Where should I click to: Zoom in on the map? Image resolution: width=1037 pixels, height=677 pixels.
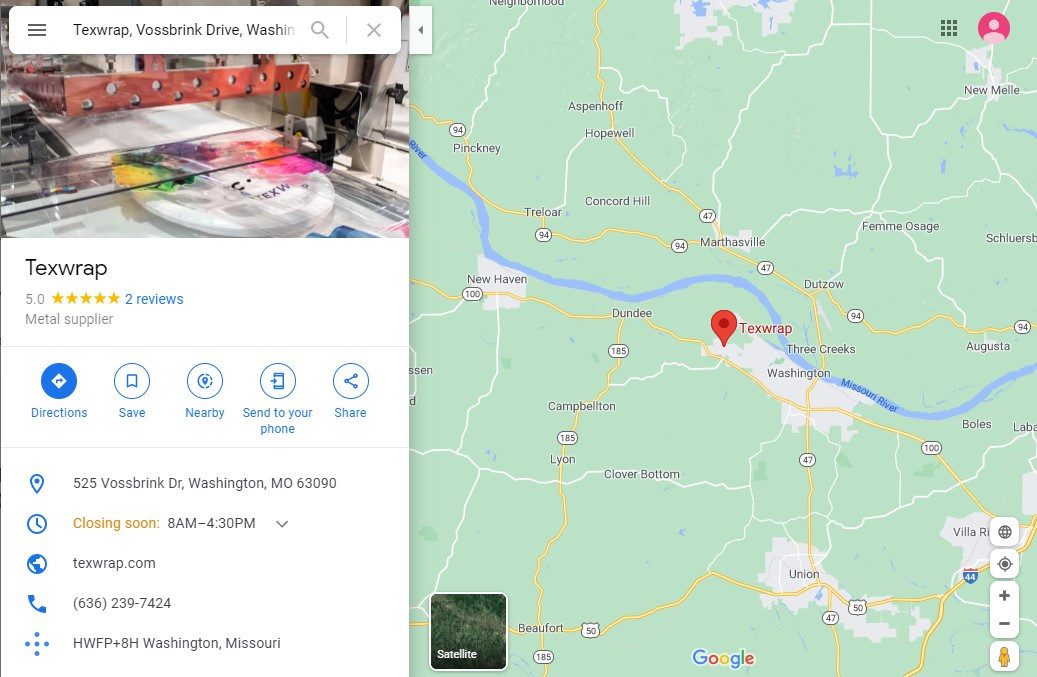(x=1004, y=596)
